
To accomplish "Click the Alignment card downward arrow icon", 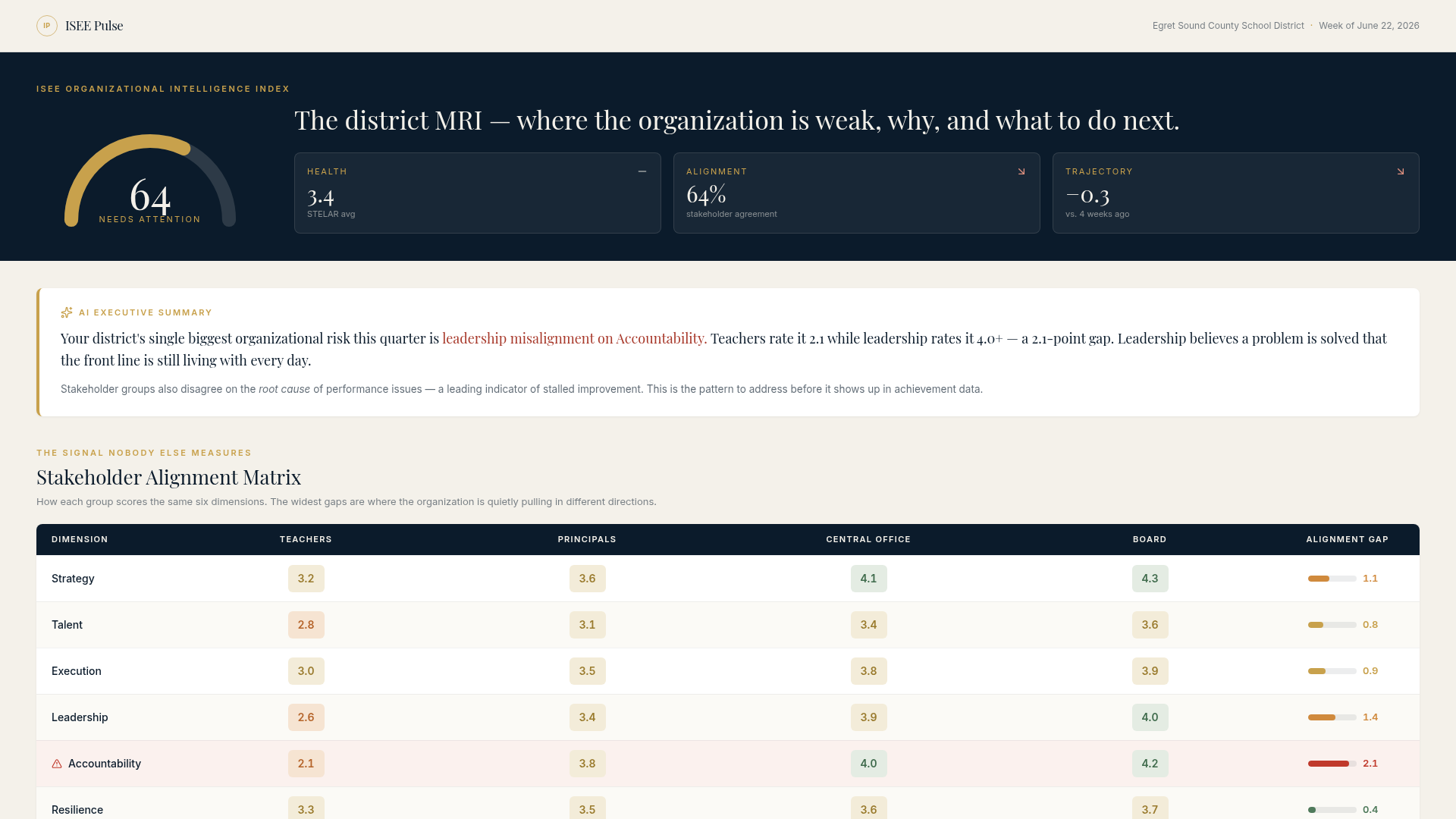I will [1021, 171].
